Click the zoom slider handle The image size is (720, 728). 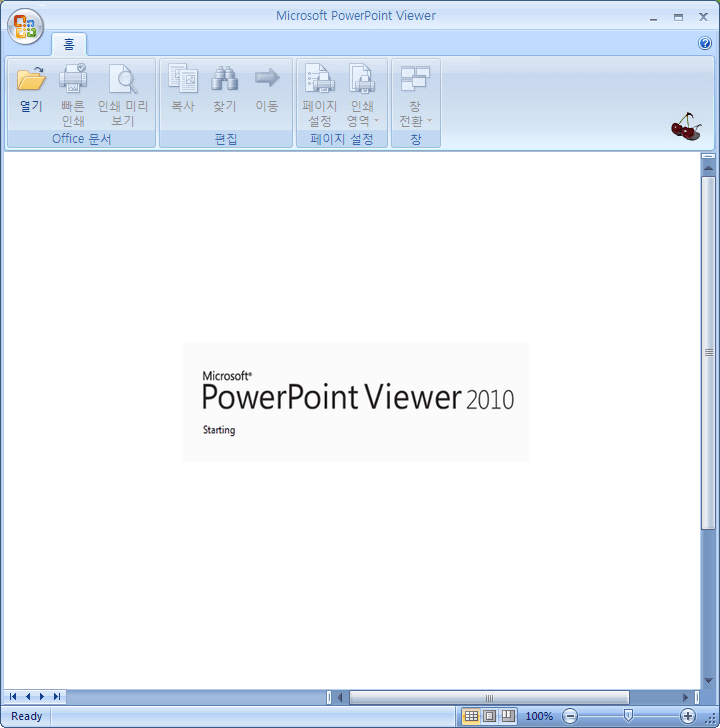tap(628, 715)
